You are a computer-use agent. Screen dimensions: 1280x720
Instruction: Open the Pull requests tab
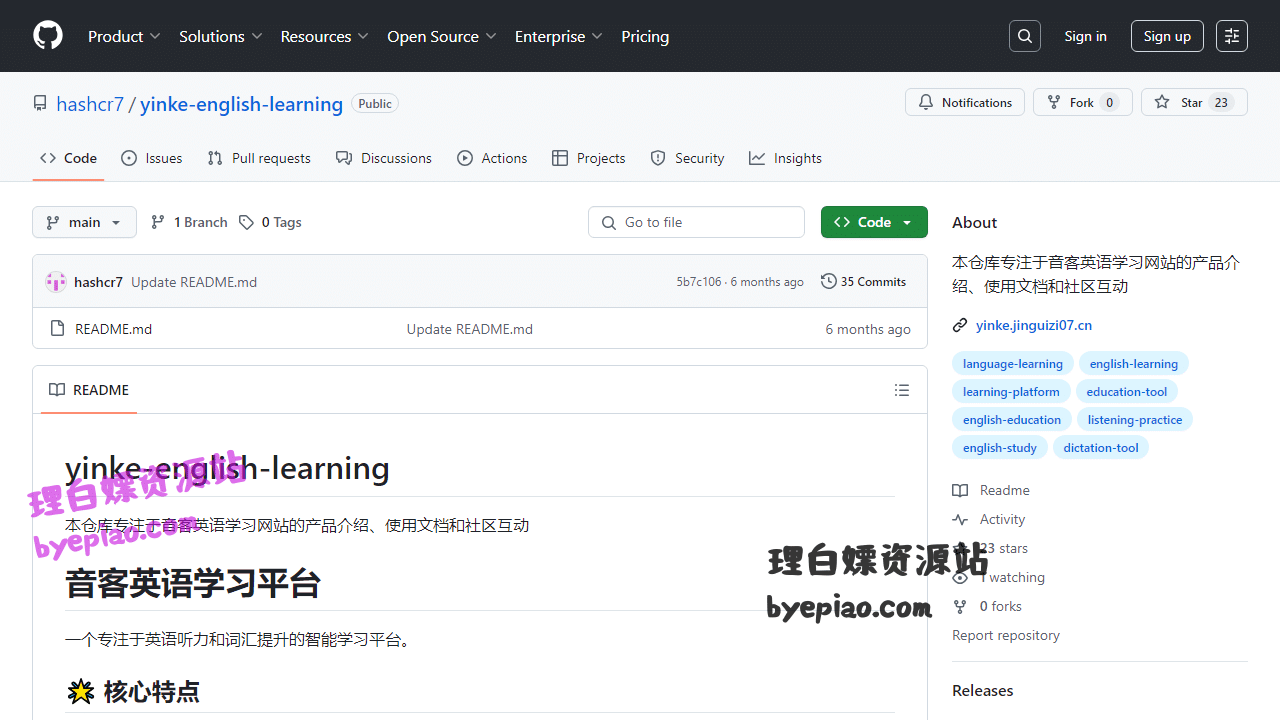coord(259,158)
